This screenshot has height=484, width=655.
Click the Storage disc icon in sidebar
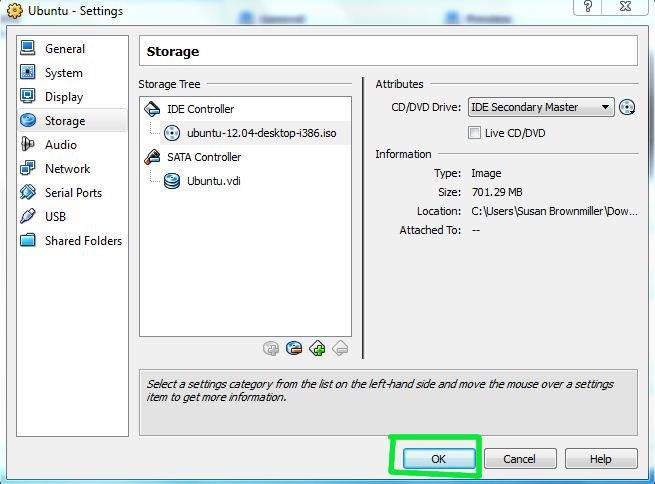pos(28,120)
